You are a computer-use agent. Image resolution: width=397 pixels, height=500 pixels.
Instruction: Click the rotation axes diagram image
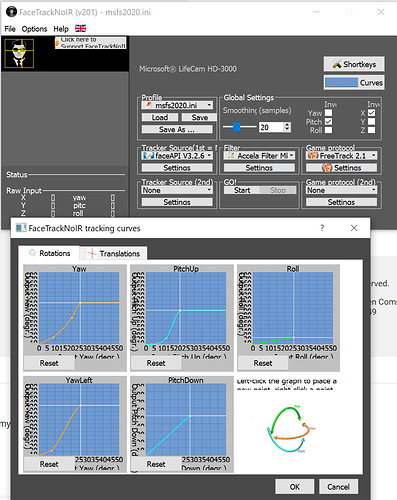pos(291,429)
